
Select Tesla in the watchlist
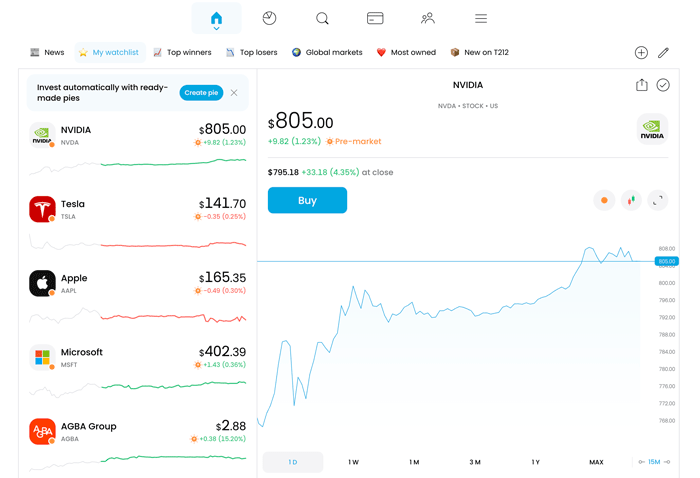tap(137, 210)
